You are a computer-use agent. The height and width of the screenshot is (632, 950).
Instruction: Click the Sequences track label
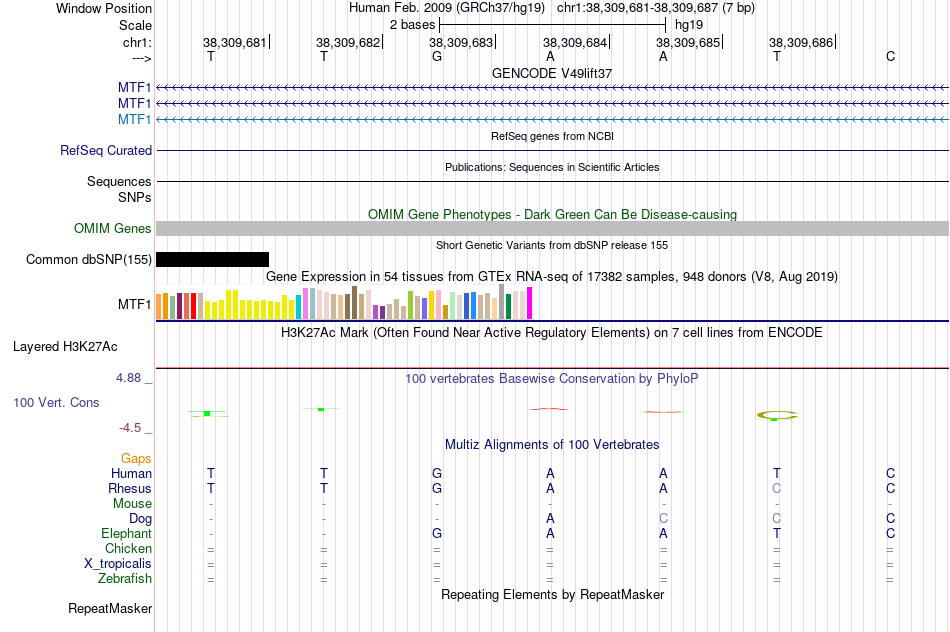coord(119,181)
